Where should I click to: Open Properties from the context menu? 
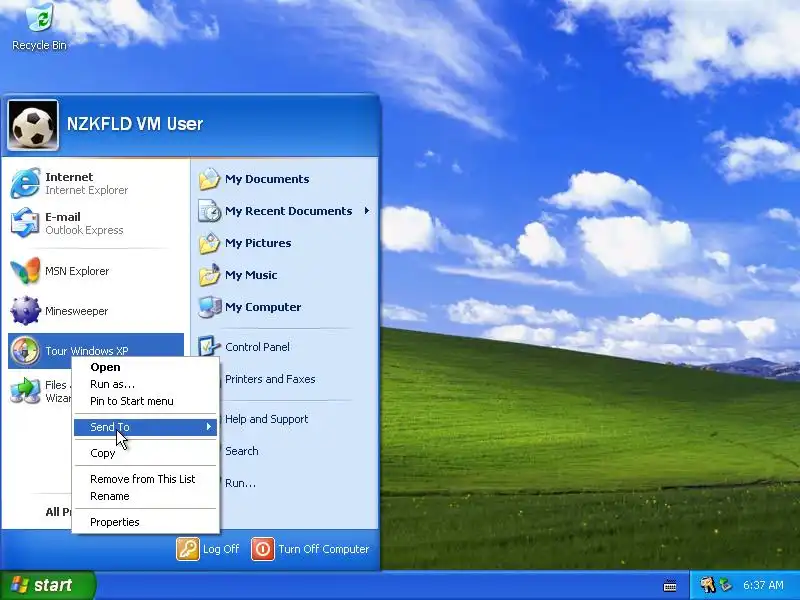click(146, 522)
